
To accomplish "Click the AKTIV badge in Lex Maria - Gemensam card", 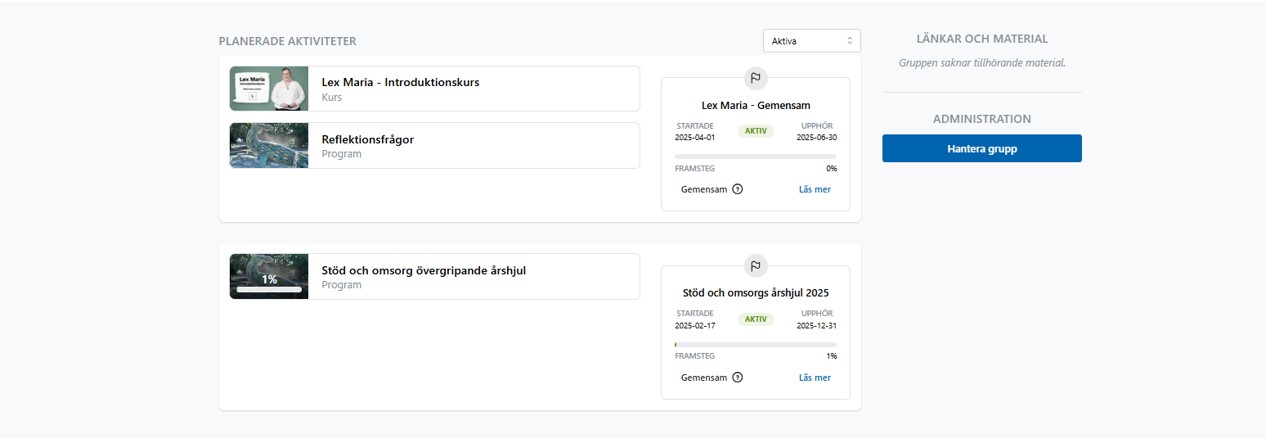I will tap(756, 131).
